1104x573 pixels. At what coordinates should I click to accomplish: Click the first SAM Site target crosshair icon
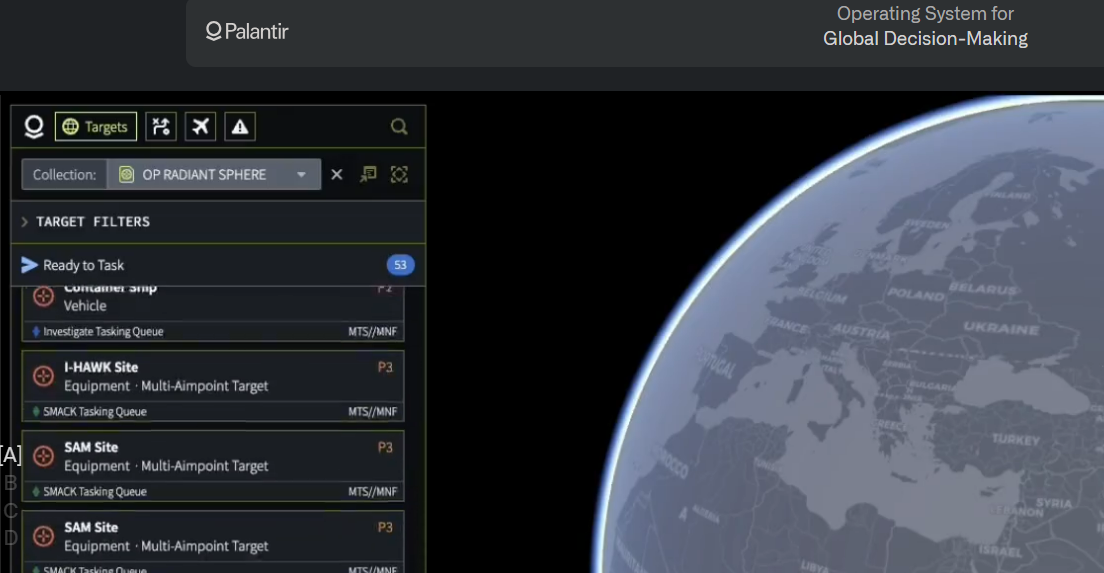[44, 457]
